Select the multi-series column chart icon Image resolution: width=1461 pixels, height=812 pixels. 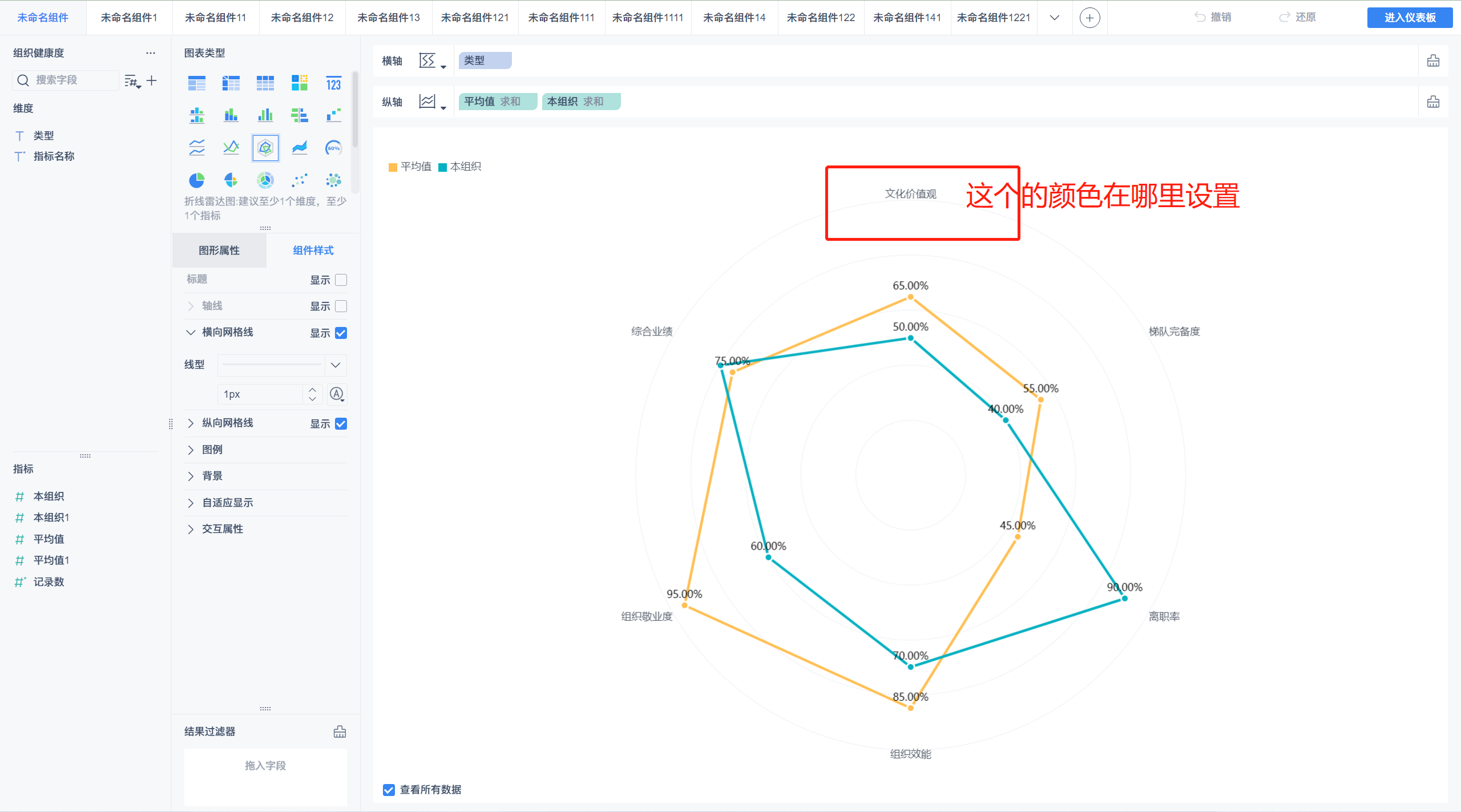tap(265, 115)
